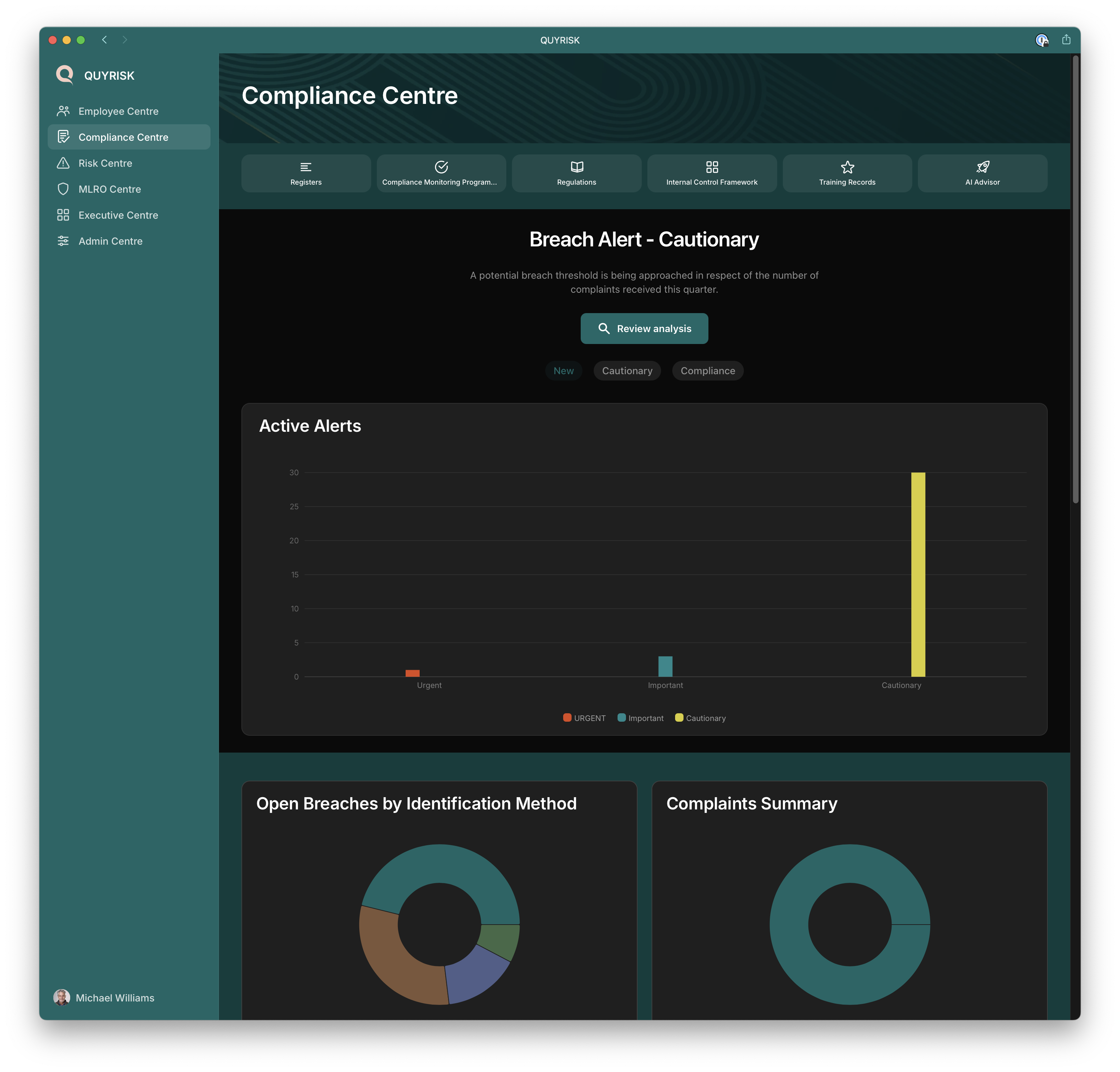Click Michael Williams profile avatar

coord(62,997)
